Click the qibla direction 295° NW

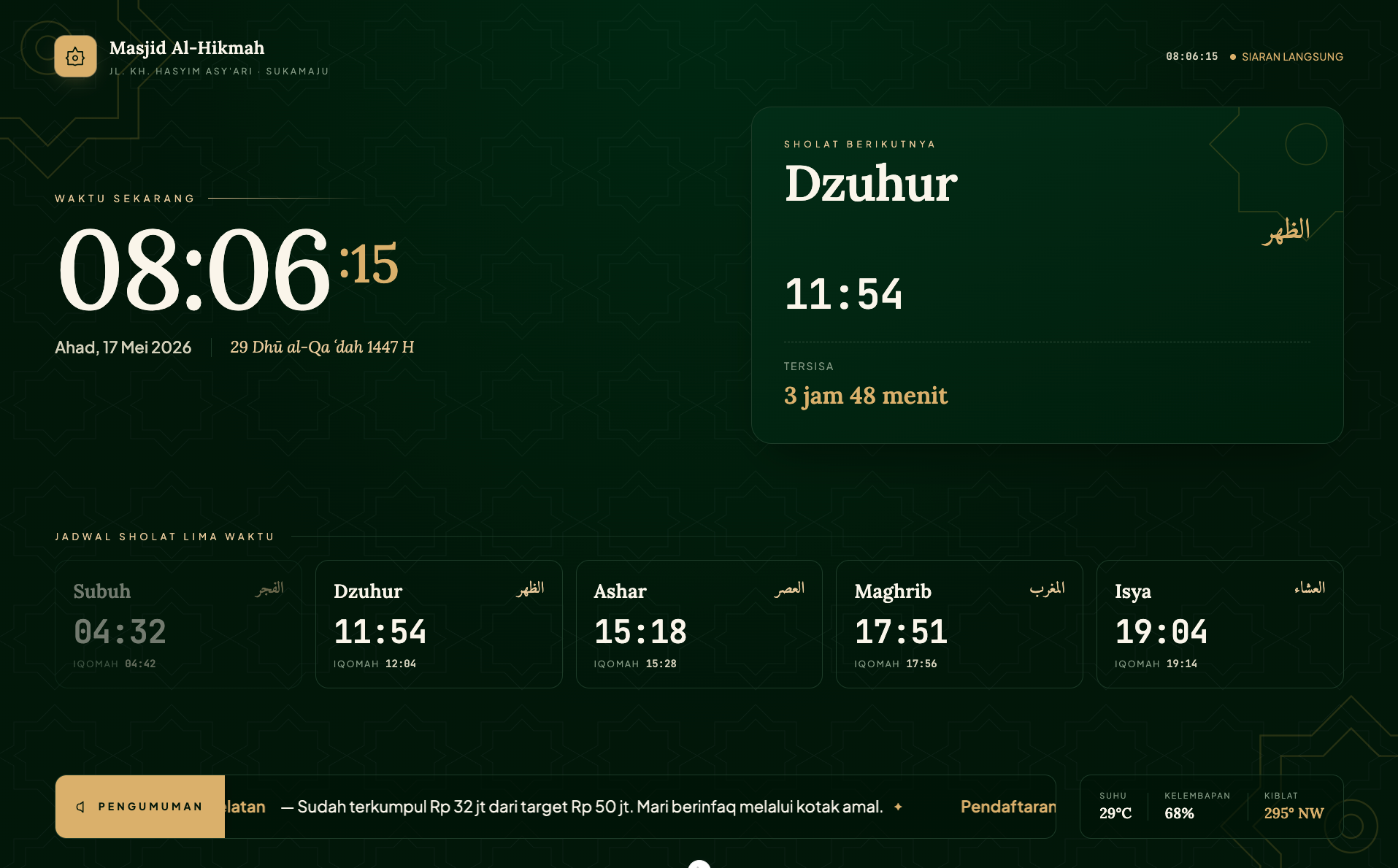click(1294, 813)
